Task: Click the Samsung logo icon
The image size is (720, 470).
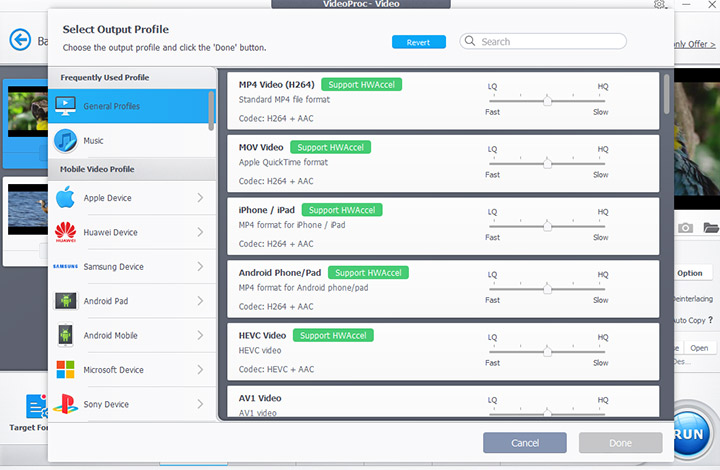Action: 66,266
